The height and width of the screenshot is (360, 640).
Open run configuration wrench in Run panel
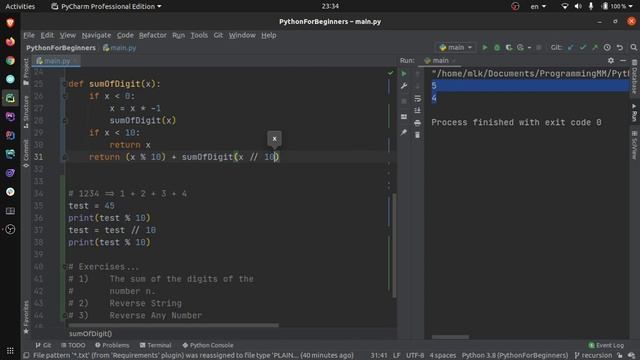[x=404, y=86]
